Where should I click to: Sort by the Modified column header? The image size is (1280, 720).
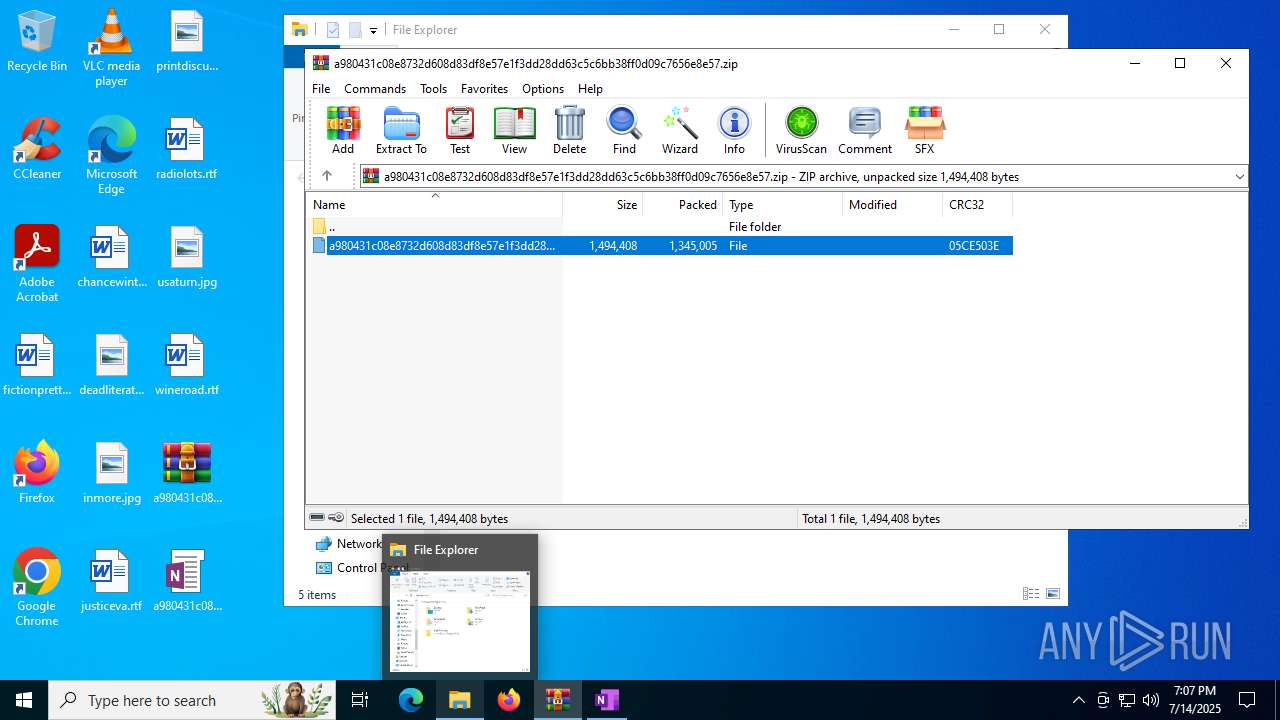tap(892, 204)
